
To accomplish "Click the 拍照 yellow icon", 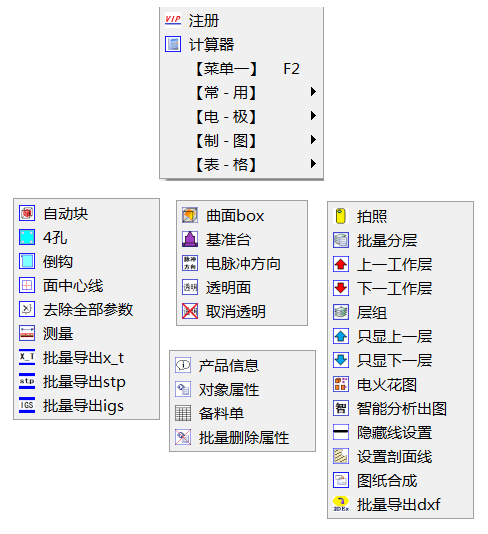I will [x=341, y=216].
